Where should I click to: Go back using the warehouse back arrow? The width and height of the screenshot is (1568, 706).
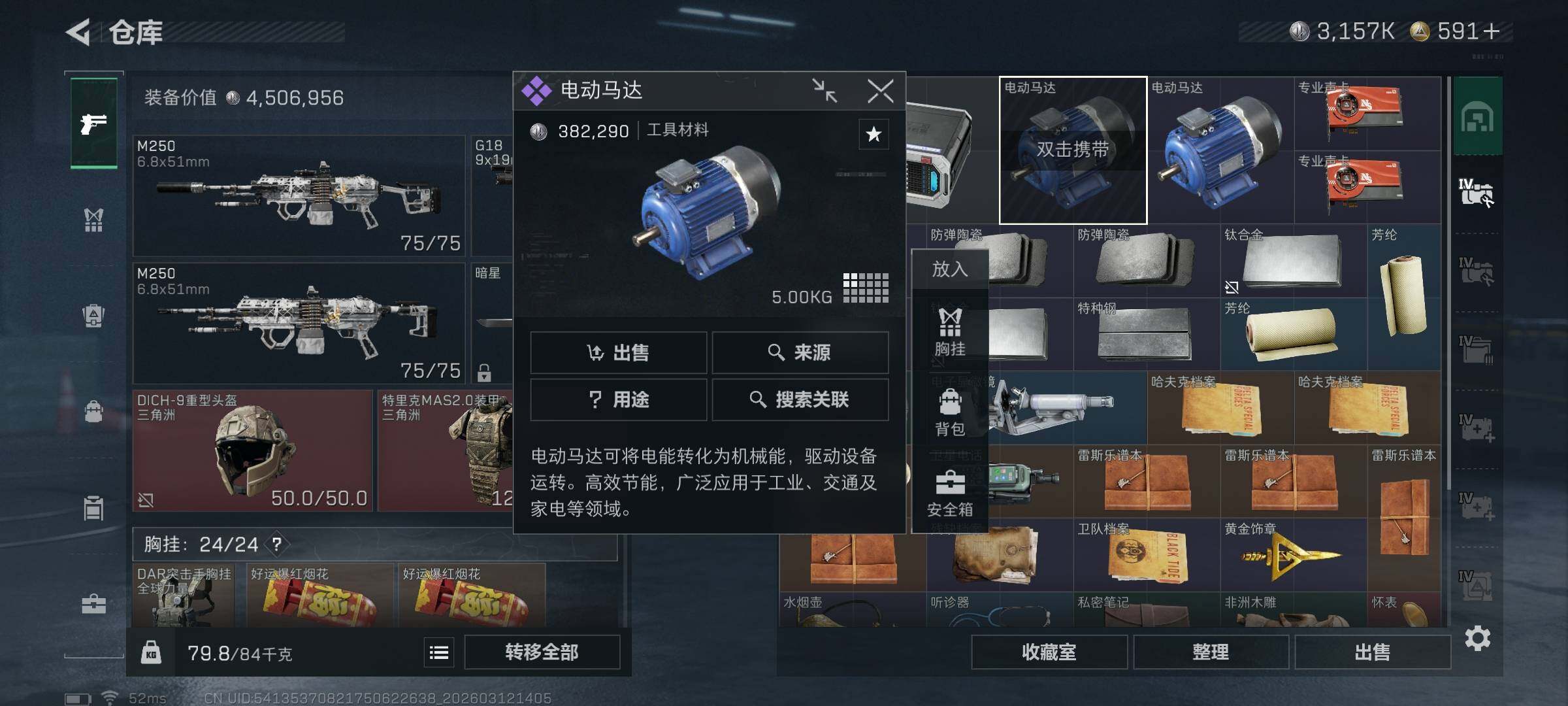[78, 33]
